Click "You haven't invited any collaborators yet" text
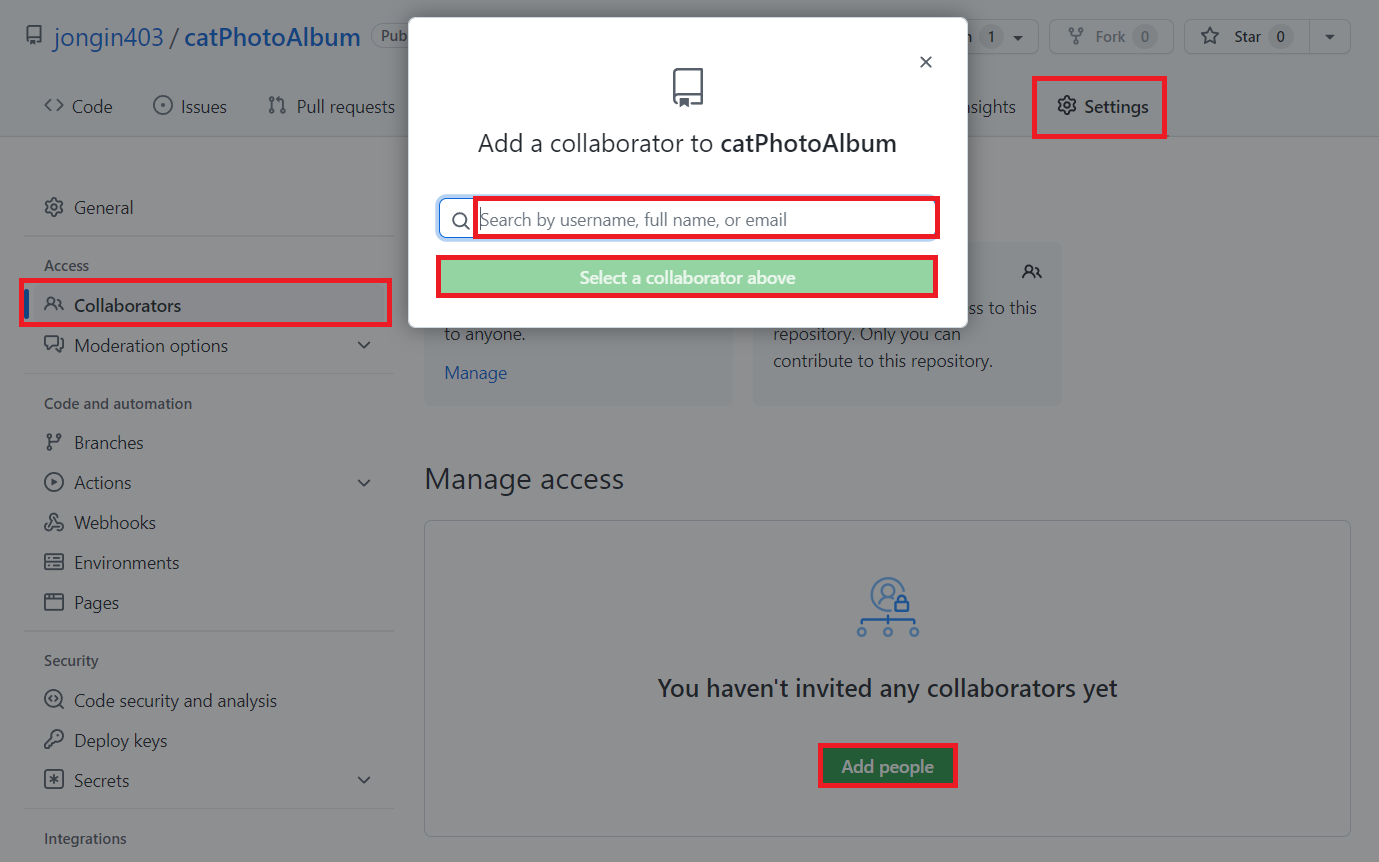This screenshot has width=1379, height=862. [x=887, y=688]
